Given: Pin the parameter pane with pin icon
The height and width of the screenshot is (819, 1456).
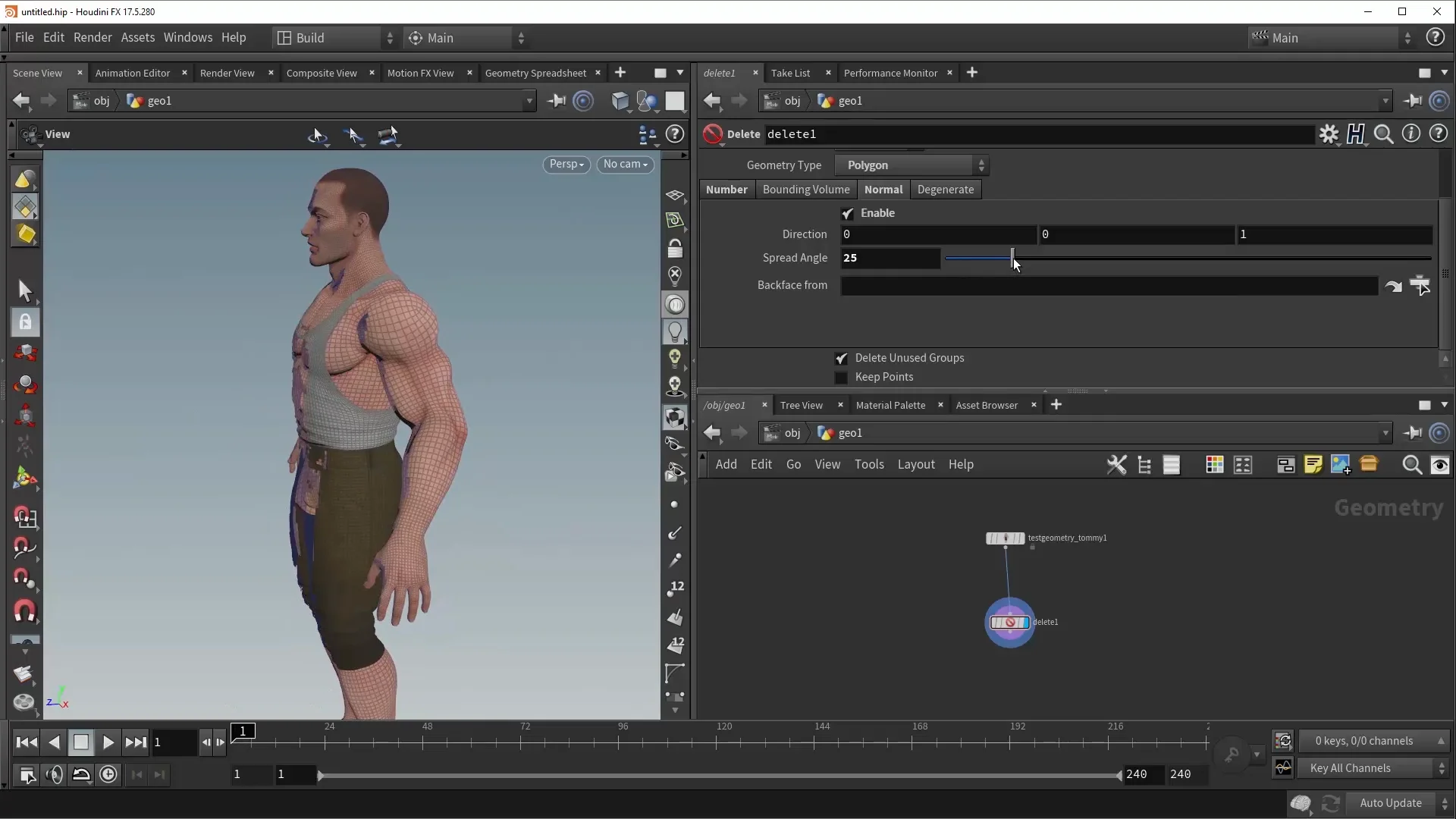Looking at the screenshot, I should click(1412, 101).
